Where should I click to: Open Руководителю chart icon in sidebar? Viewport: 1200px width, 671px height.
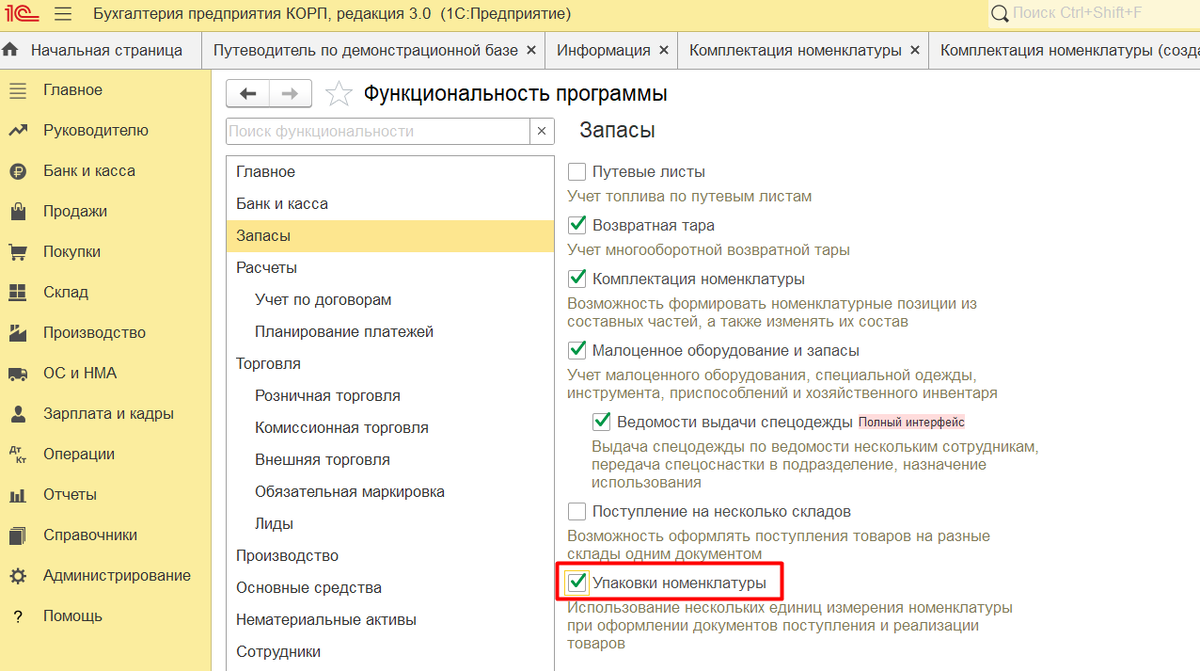(17, 130)
